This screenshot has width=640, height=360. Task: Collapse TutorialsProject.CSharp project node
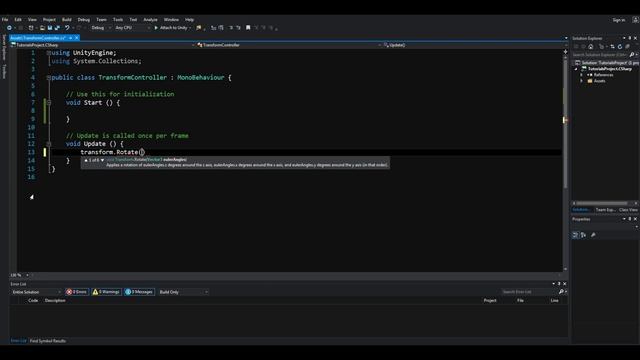pos(576,69)
